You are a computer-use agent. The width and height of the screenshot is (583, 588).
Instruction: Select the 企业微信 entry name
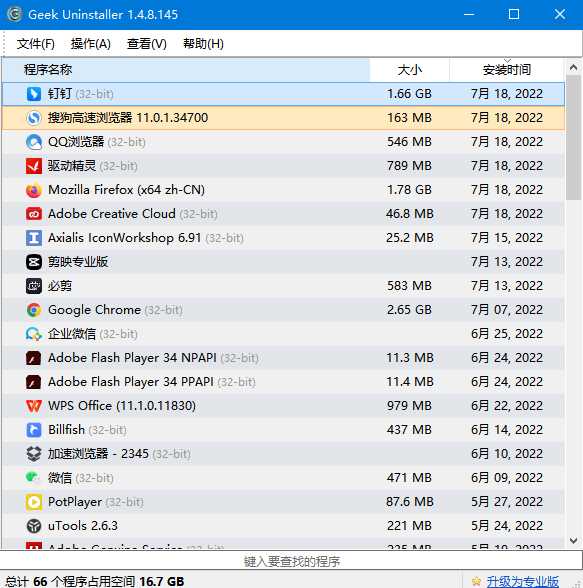pos(72,334)
